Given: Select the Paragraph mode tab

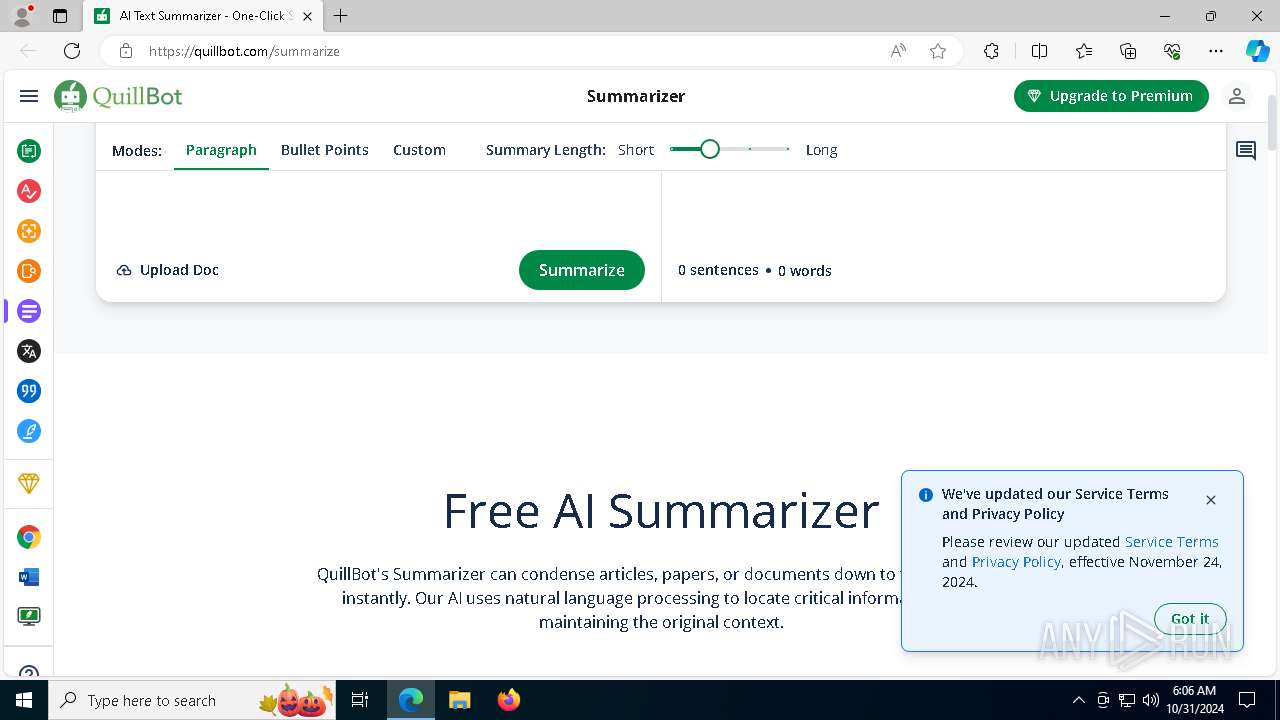Looking at the screenshot, I should pos(221,150).
